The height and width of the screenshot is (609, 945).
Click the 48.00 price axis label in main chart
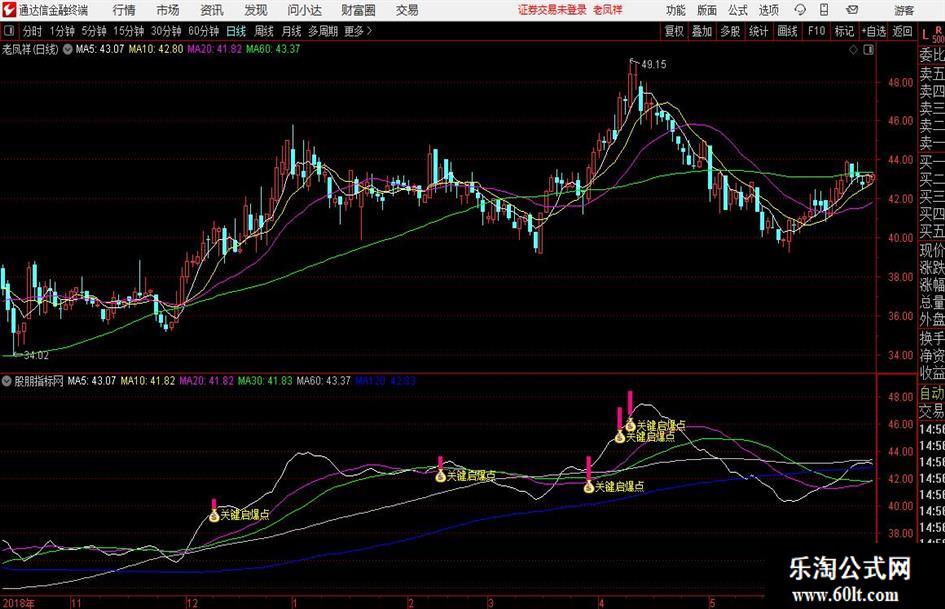[900, 83]
